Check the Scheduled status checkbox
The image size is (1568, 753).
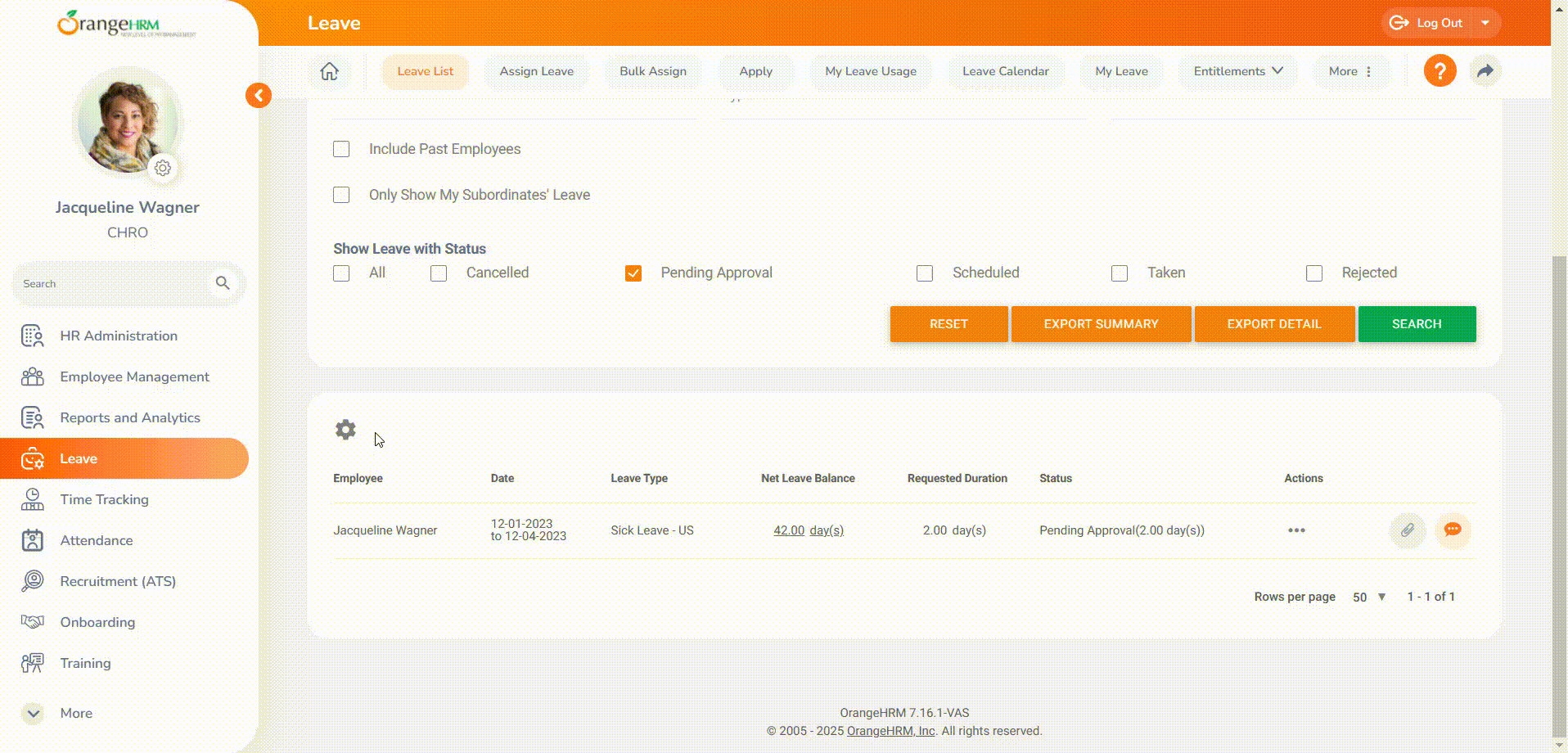(x=925, y=273)
